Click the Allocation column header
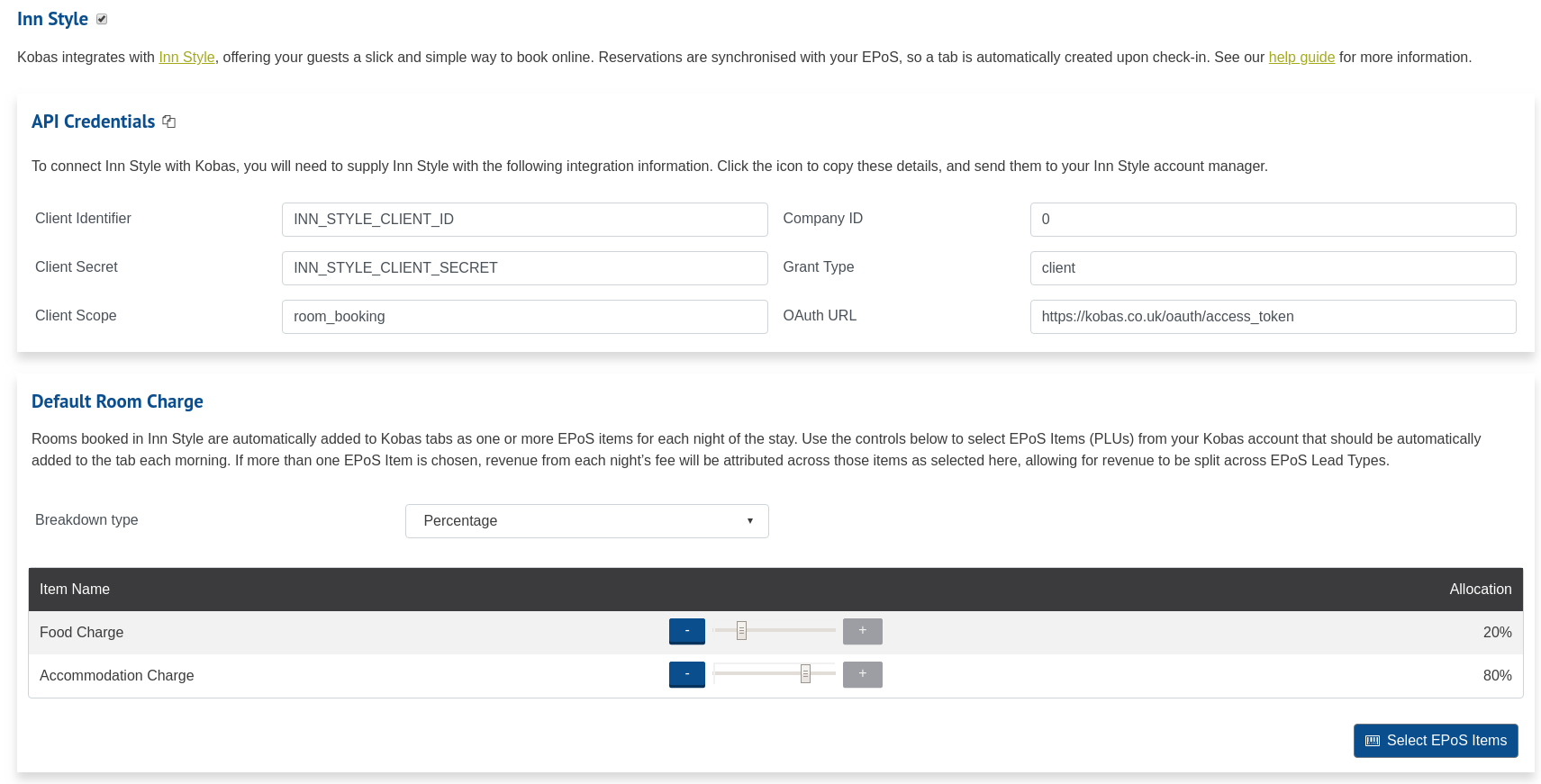This screenshot has height=784, width=1541. click(1480, 590)
